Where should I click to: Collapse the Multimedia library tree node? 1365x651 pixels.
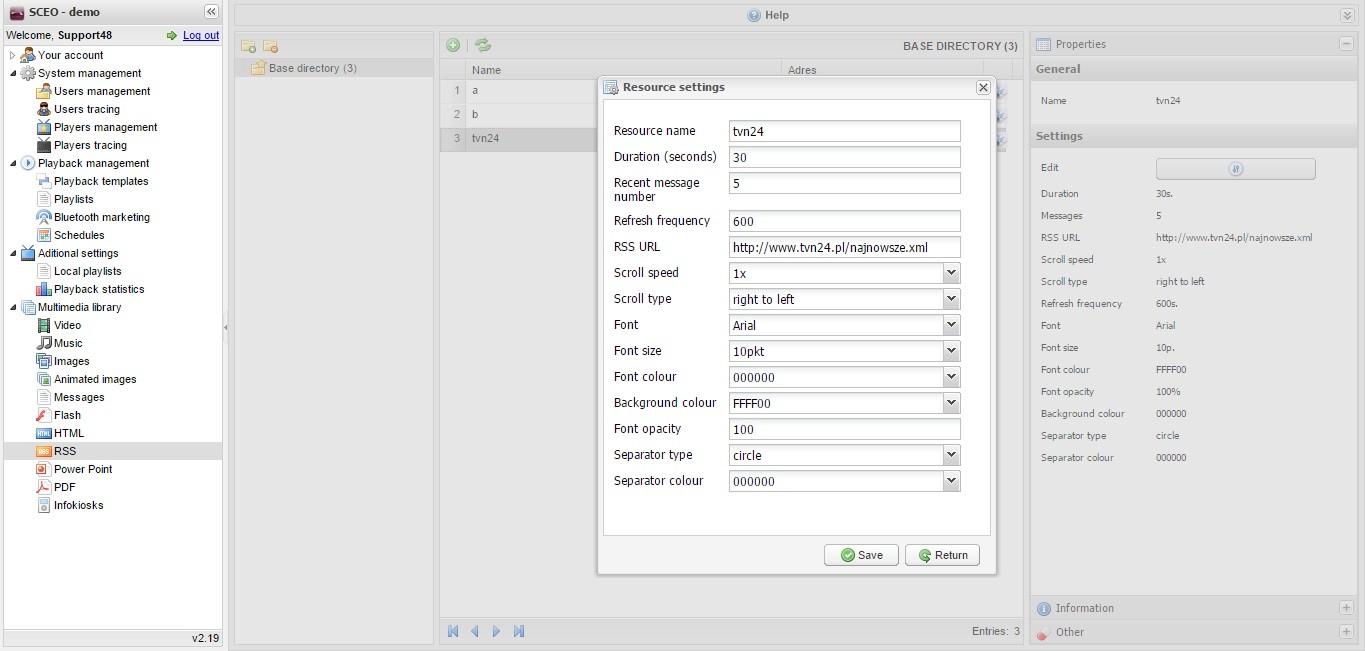coord(13,307)
